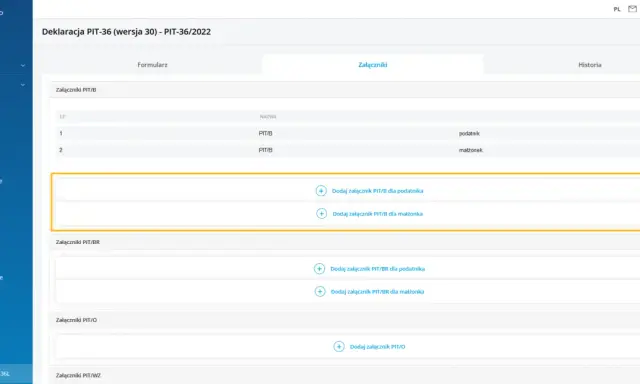Open the Formularz tab

click(152, 64)
